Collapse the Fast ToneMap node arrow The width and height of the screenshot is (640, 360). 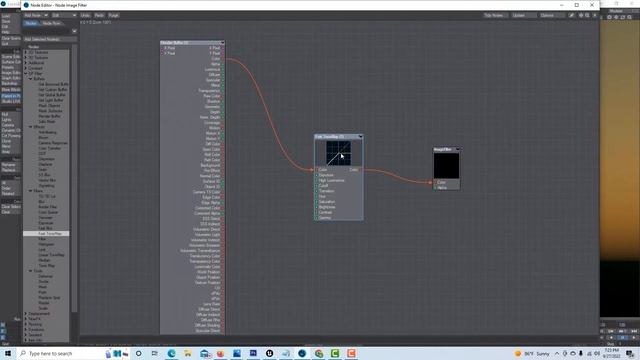(x=360, y=136)
